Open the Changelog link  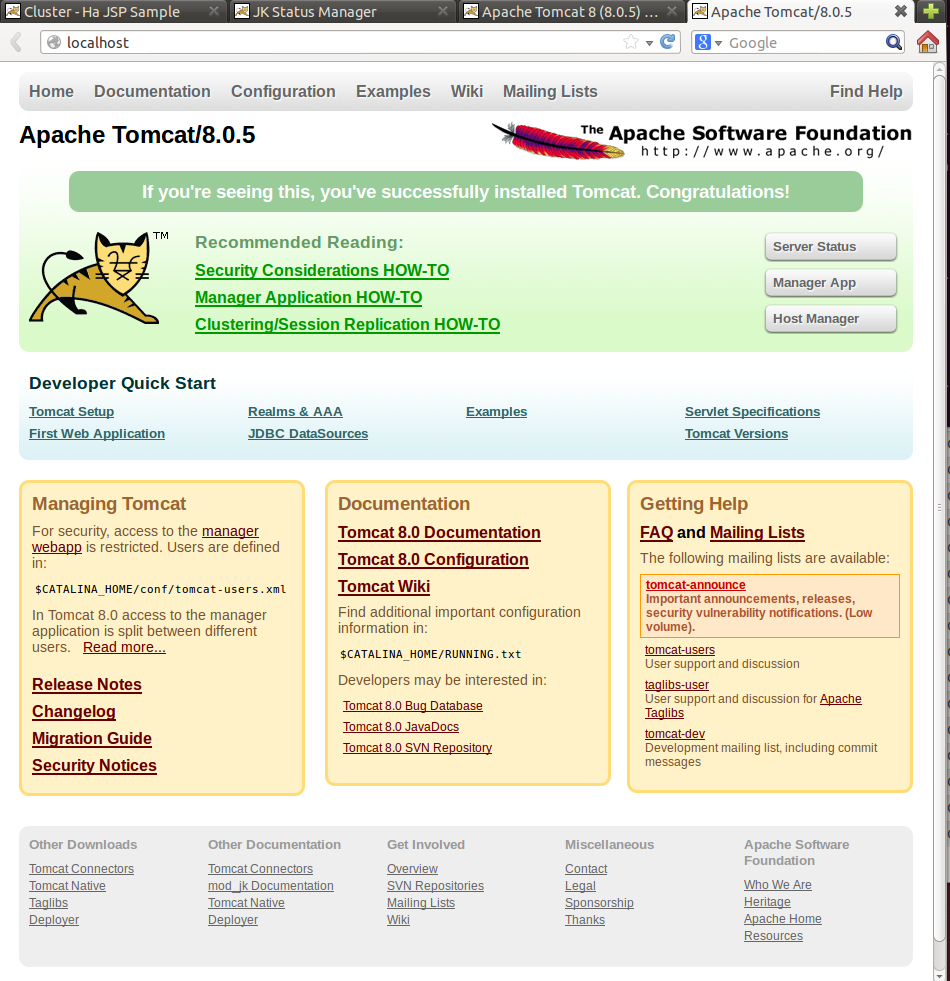point(74,711)
